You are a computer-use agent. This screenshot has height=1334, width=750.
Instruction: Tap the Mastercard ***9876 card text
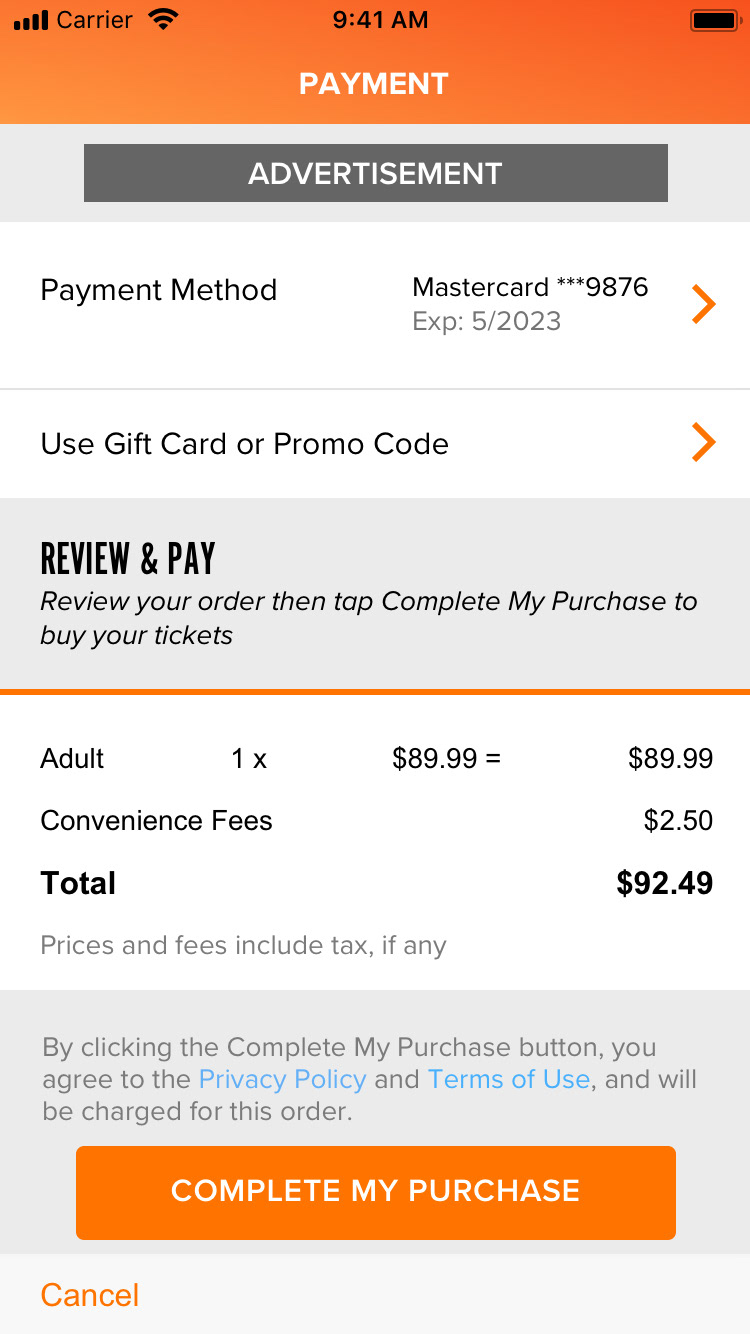click(x=530, y=288)
